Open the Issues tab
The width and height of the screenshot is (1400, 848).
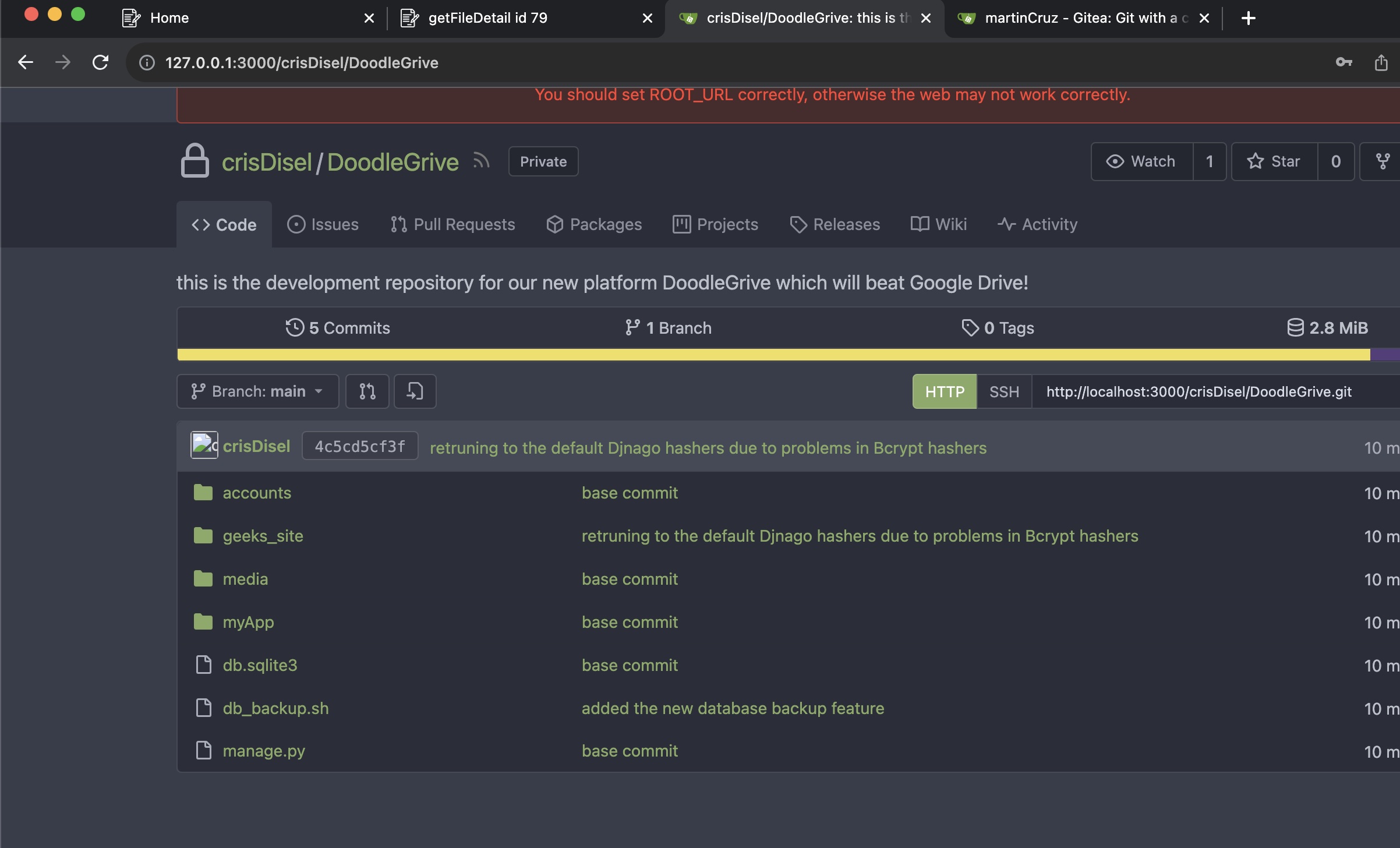pyautogui.click(x=323, y=224)
